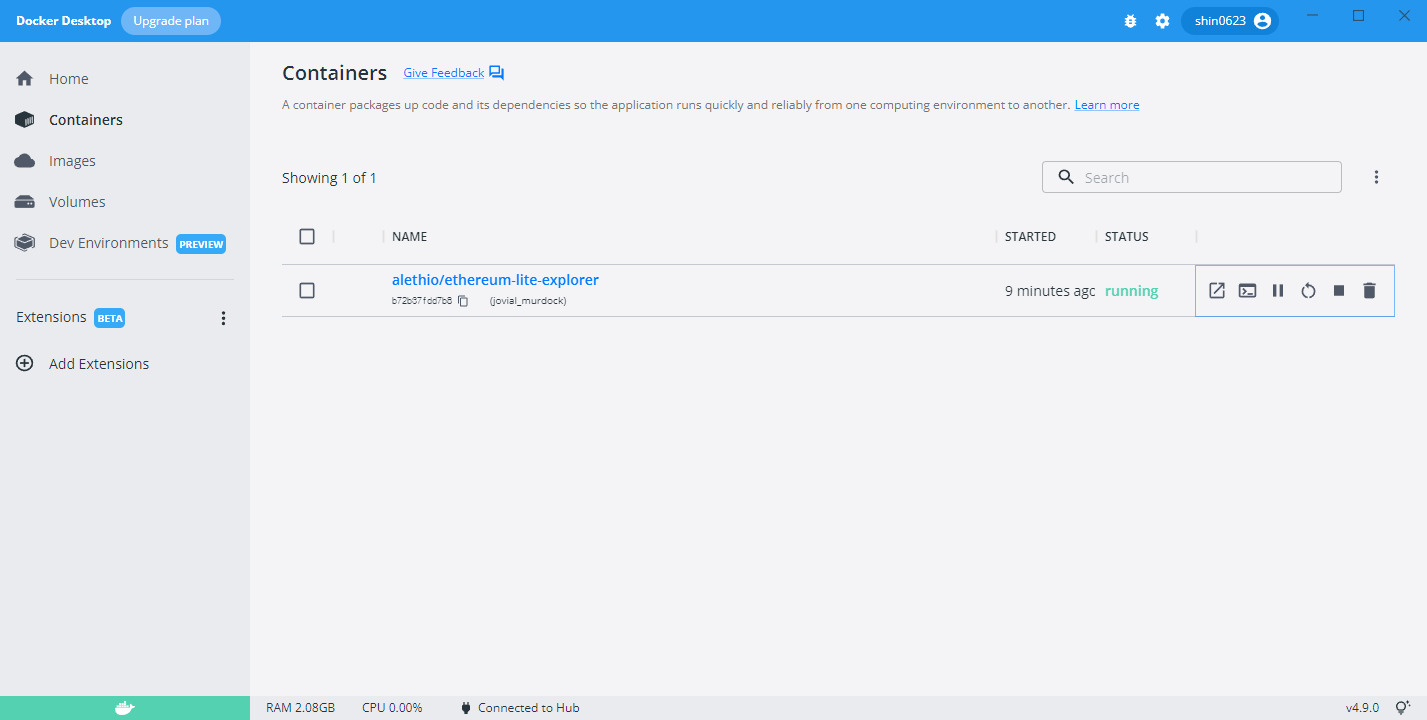1427x720 pixels.
Task: Pause the ethereum-lite-explorer container
Action: click(1278, 291)
